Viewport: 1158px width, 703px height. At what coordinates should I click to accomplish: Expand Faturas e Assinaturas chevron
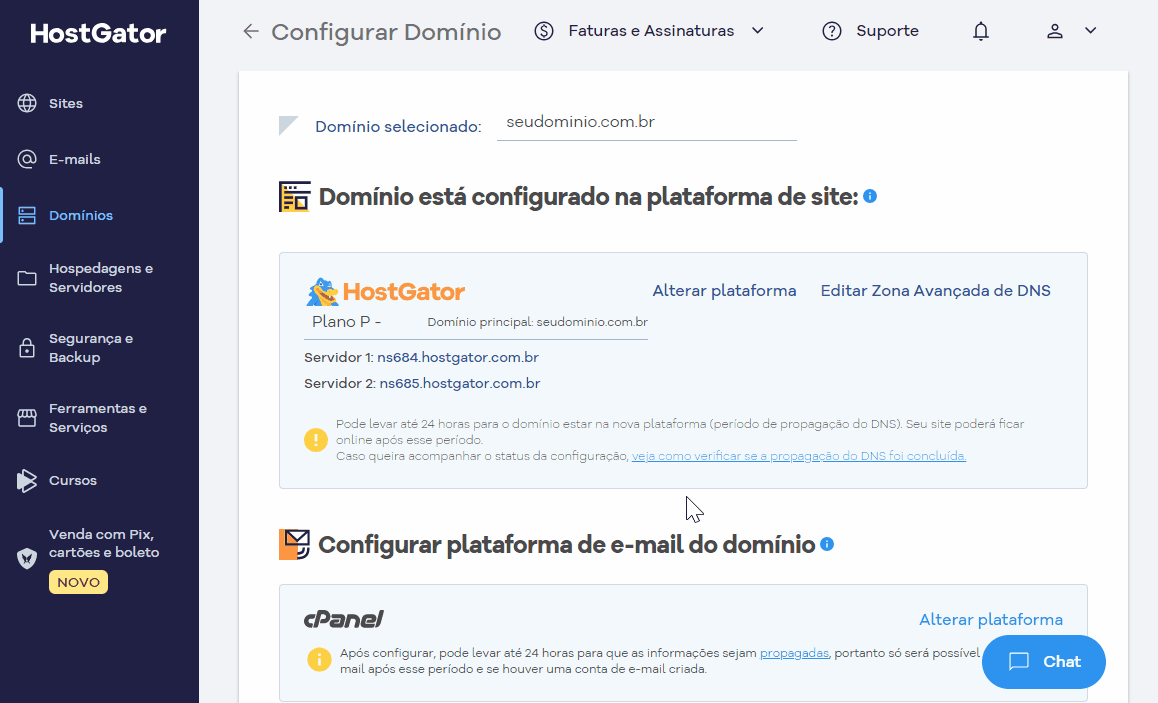click(x=758, y=31)
